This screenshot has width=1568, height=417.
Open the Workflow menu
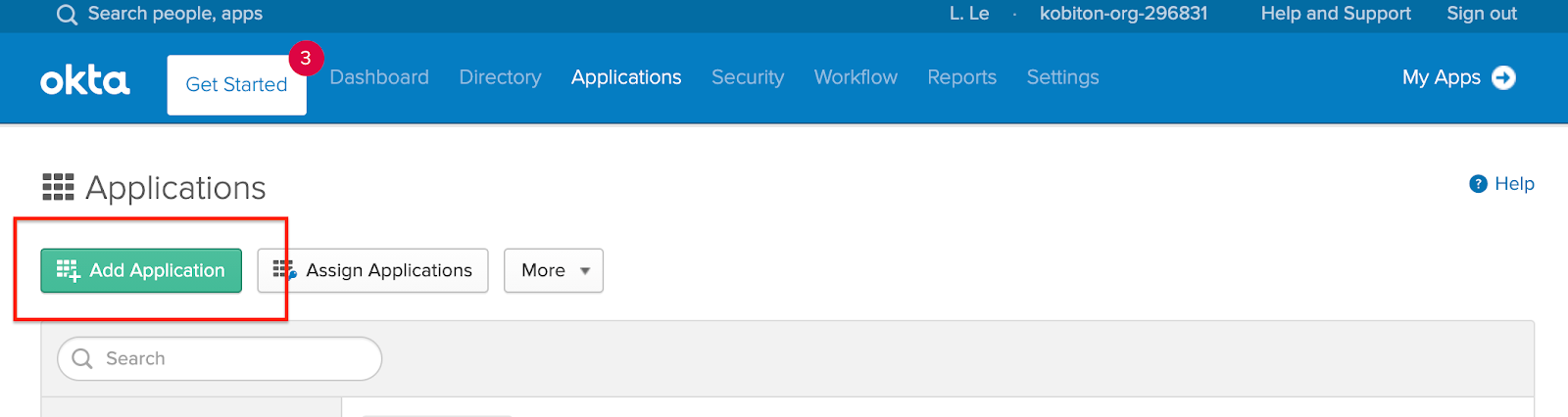(x=856, y=77)
